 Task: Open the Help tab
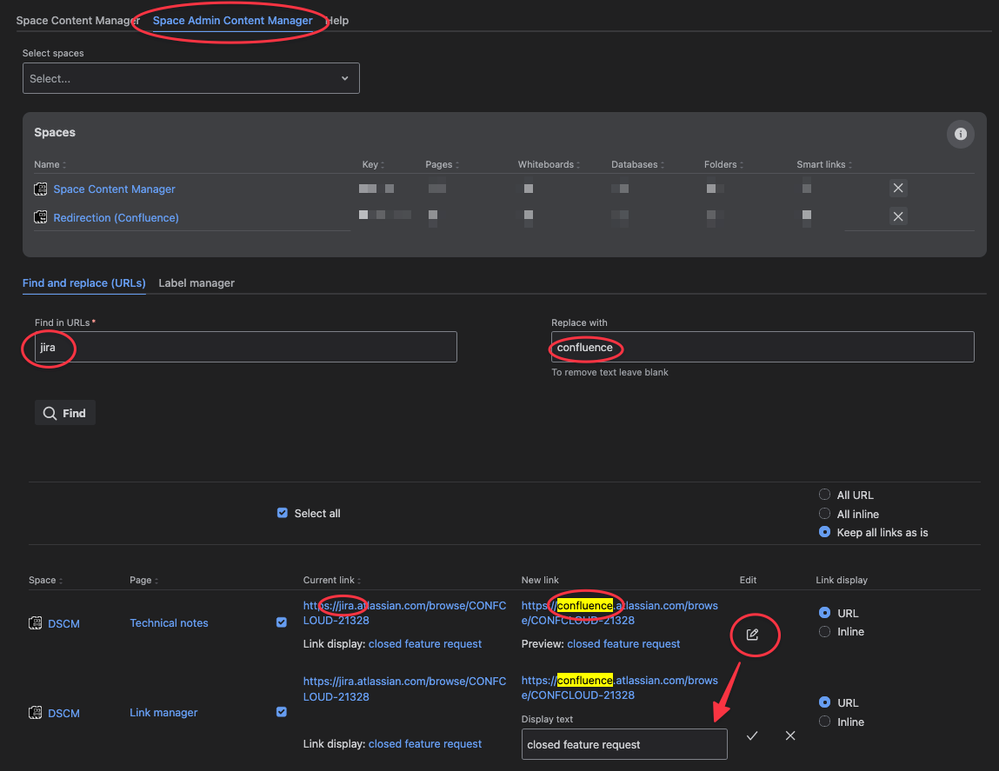[338, 20]
